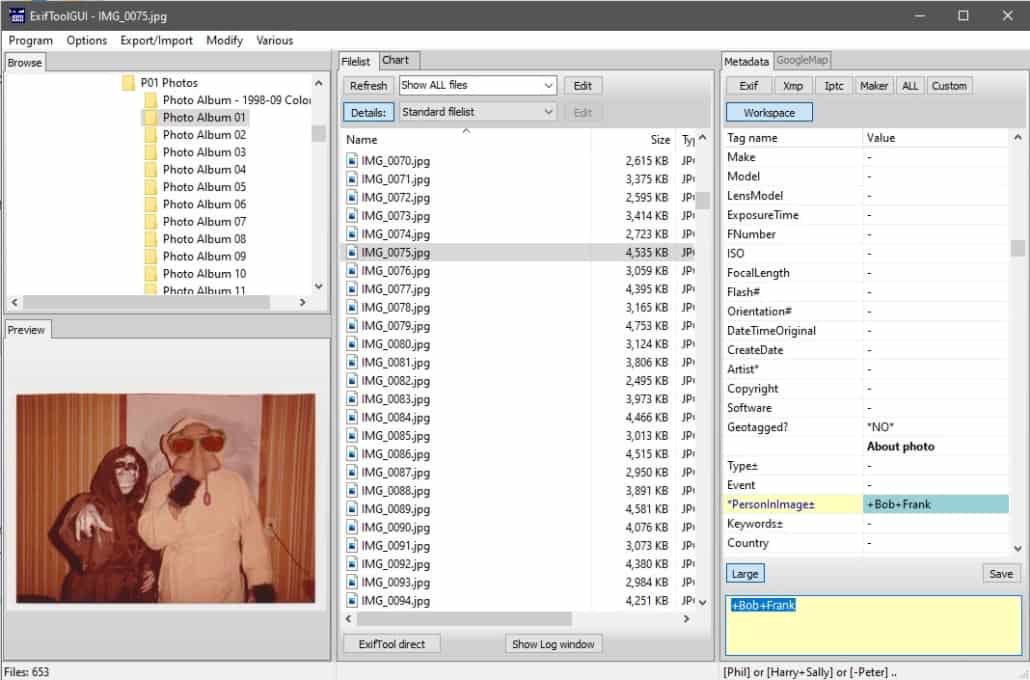Viewport: 1030px width, 680px height.
Task: Open the Standard filelist dropdown
Action: (548, 112)
